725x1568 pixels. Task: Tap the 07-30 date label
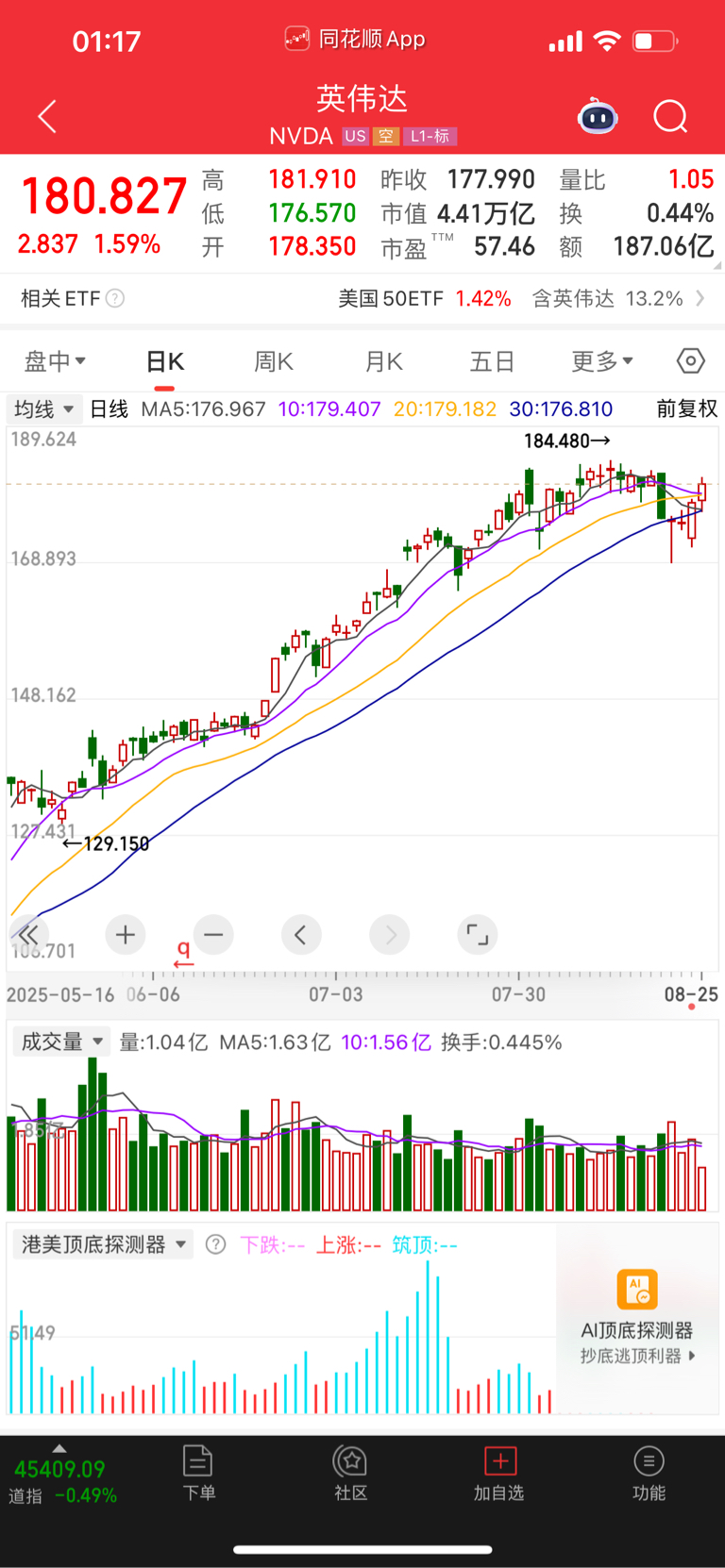coord(518,994)
